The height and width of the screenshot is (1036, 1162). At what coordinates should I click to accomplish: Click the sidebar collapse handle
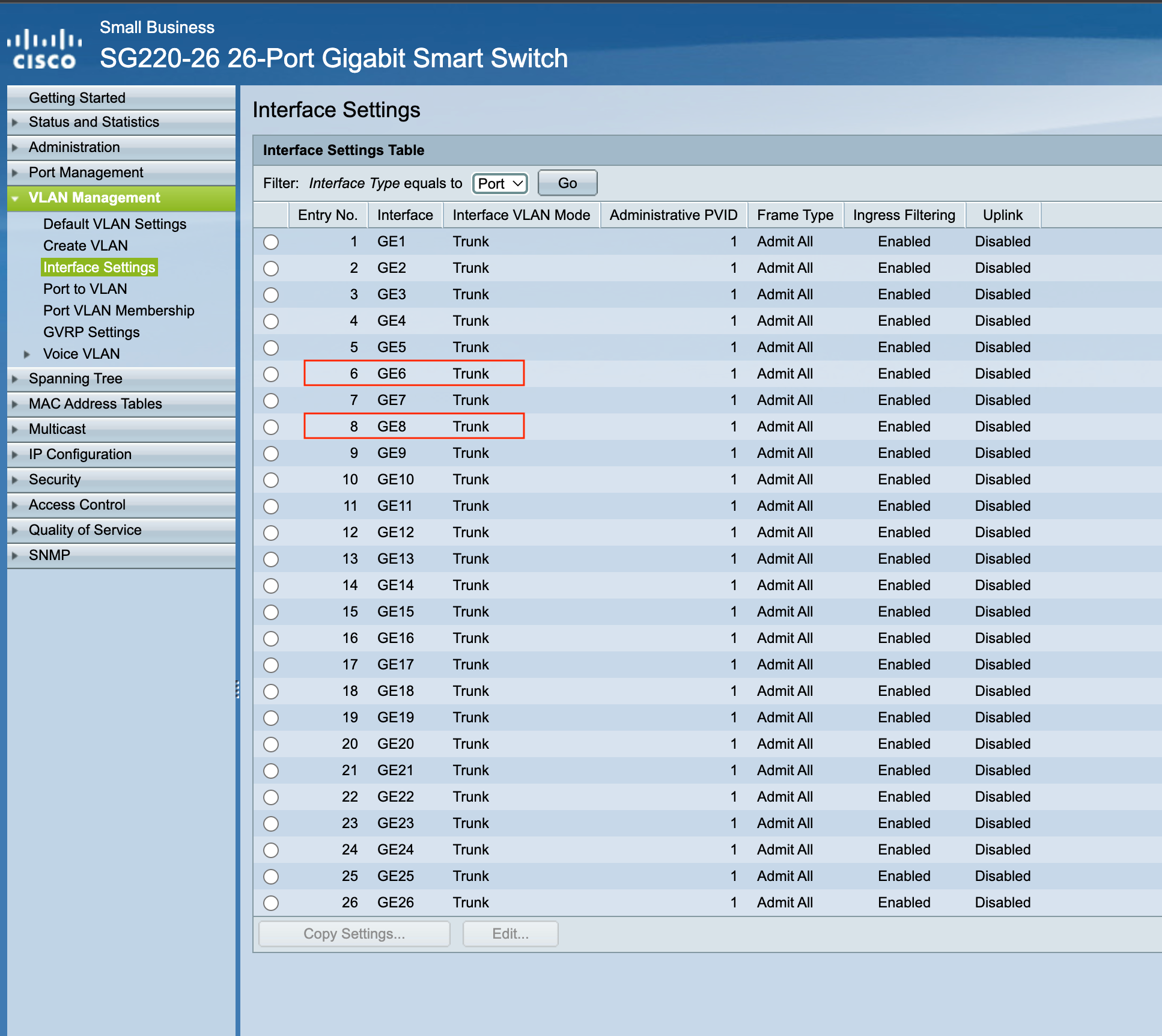coord(238,689)
